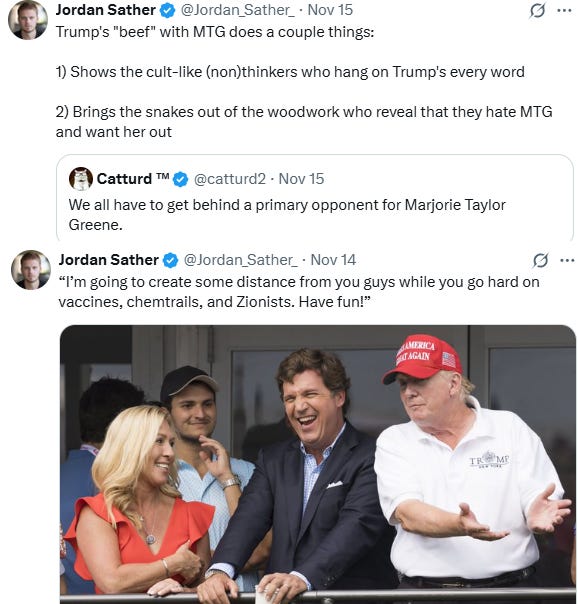Screen dimensions: 578x604
Task: Click the tweet text about Trump's "beef" with MTG
Action: 304,82
